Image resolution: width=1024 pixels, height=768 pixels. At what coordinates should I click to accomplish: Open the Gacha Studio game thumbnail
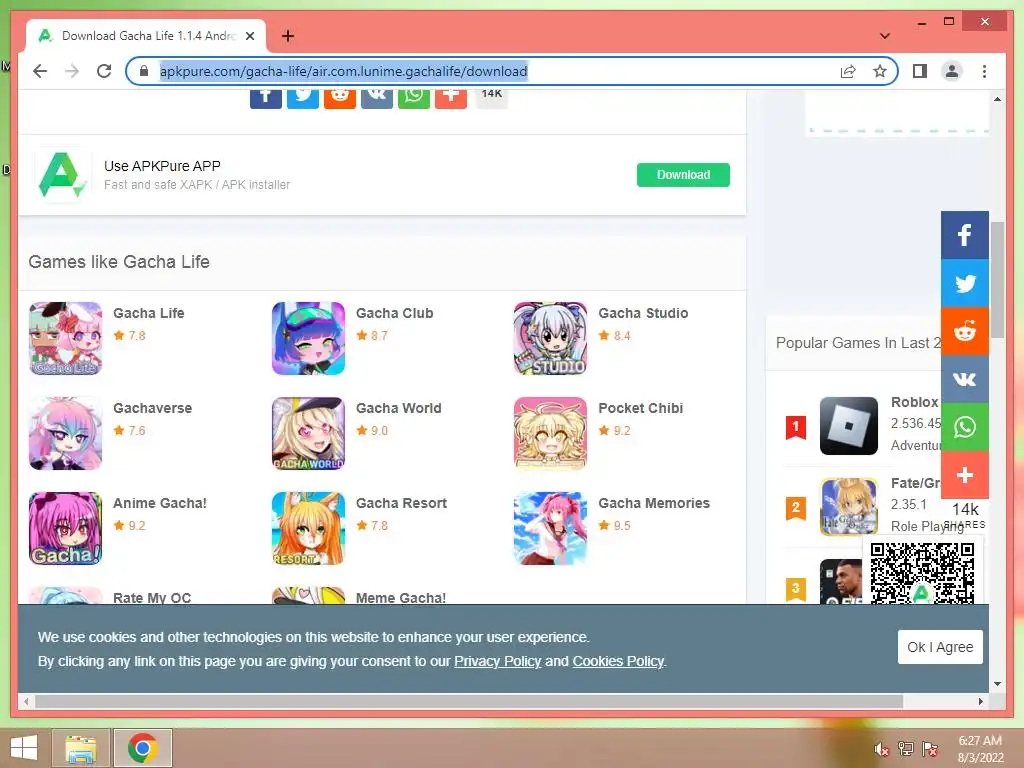tap(551, 338)
